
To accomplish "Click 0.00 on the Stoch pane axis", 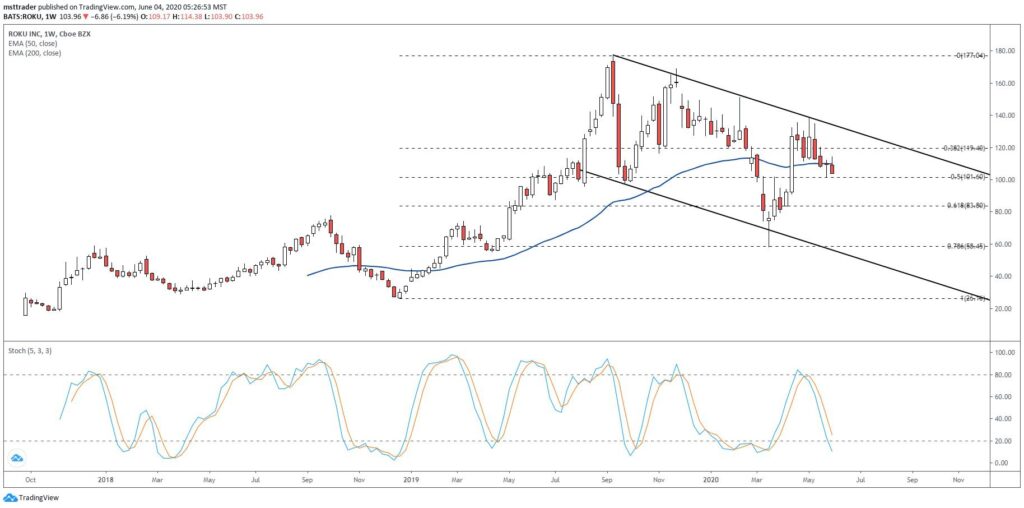I will point(1001,463).
